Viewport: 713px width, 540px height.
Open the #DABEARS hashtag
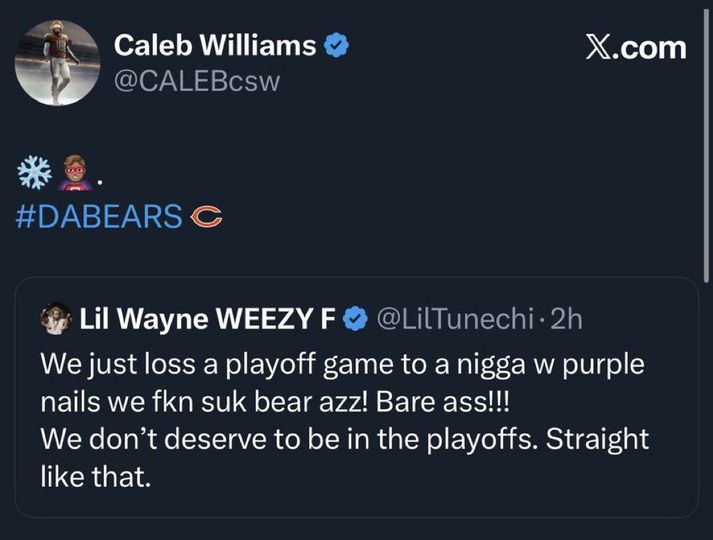click(100, 215)
